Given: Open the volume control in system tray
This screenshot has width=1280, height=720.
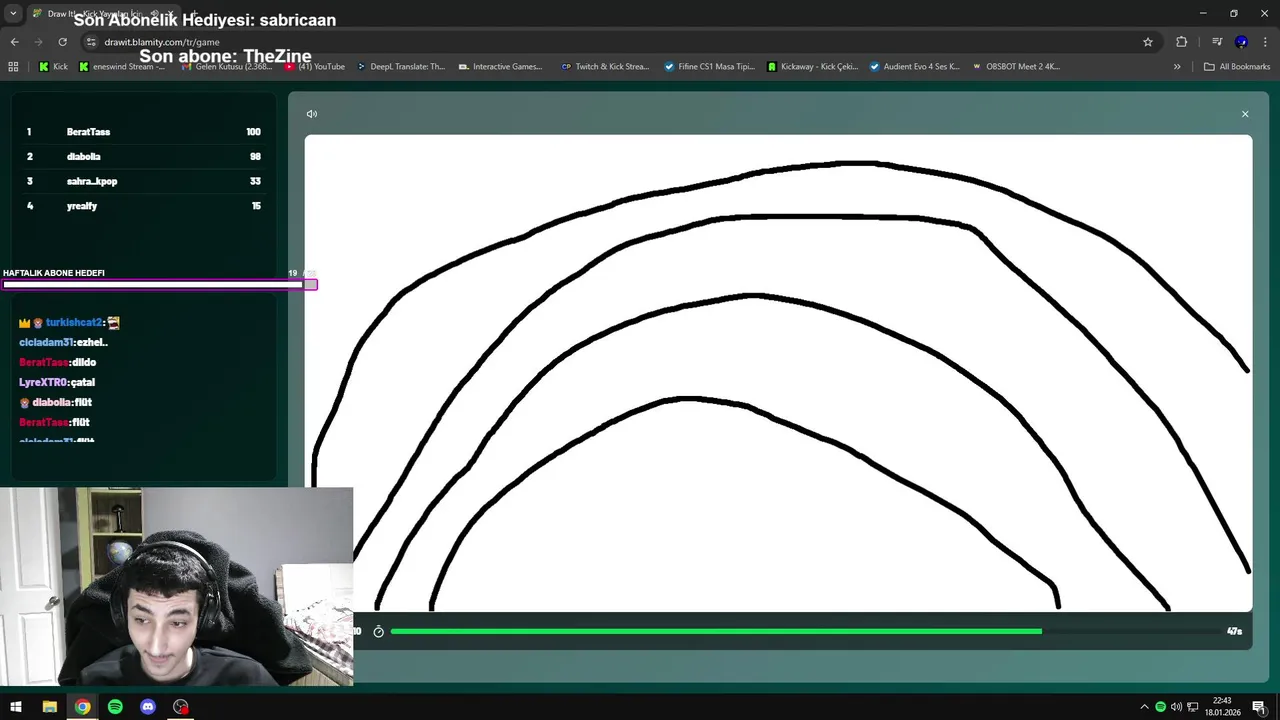Looking at the screenshot, I should (x=1176, y=707).
